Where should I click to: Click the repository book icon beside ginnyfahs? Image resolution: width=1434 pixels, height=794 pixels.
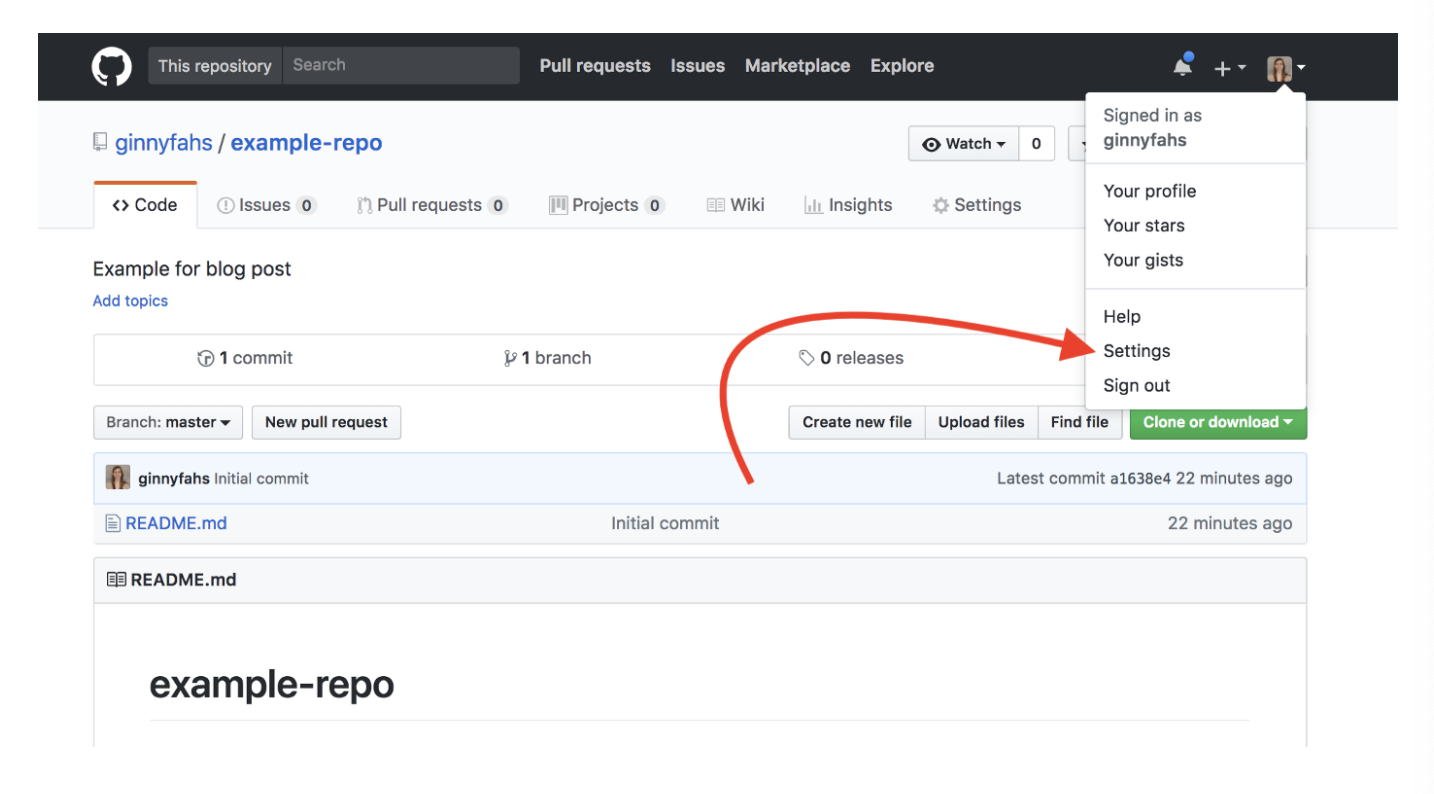point(100,143)
